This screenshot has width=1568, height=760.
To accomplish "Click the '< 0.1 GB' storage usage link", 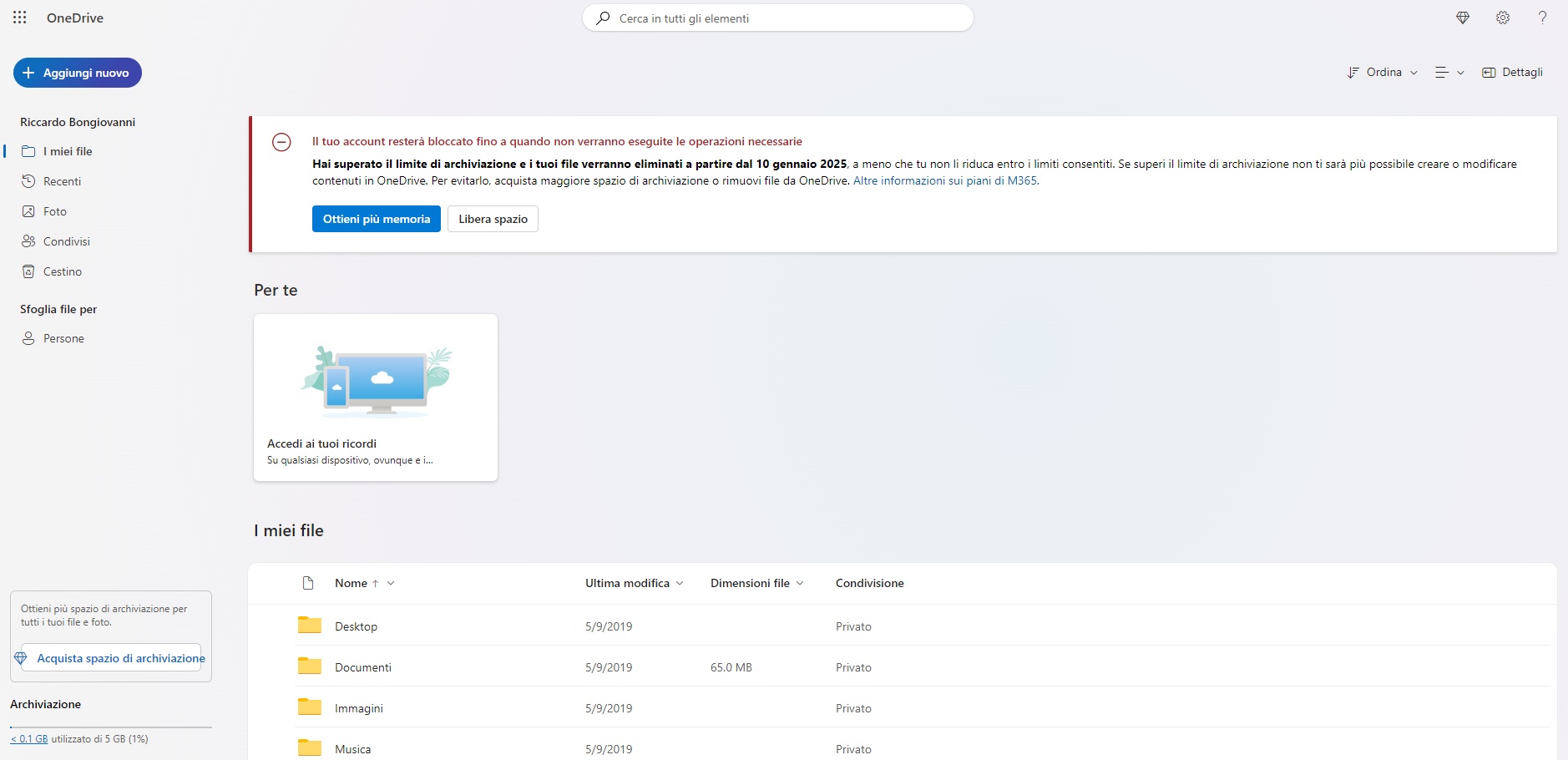I will (x=29, y=739).
